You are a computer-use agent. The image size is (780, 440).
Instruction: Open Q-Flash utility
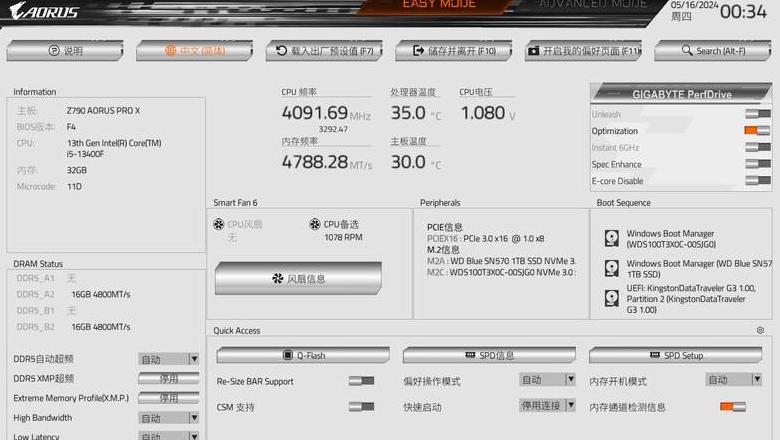(x=303, y=355)
